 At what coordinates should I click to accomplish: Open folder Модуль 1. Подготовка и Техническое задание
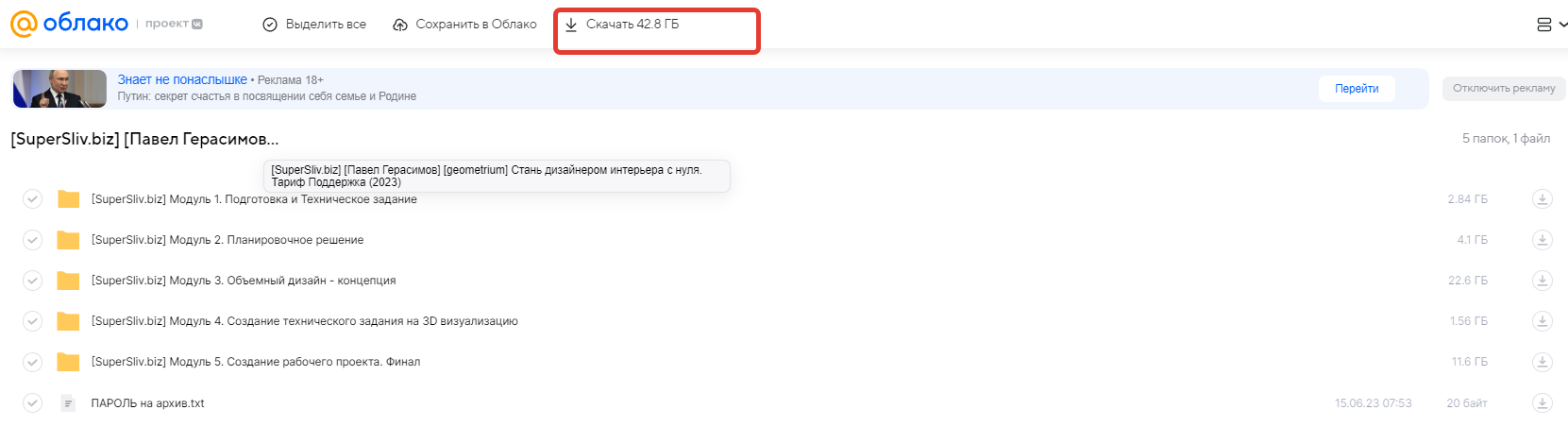254,199
